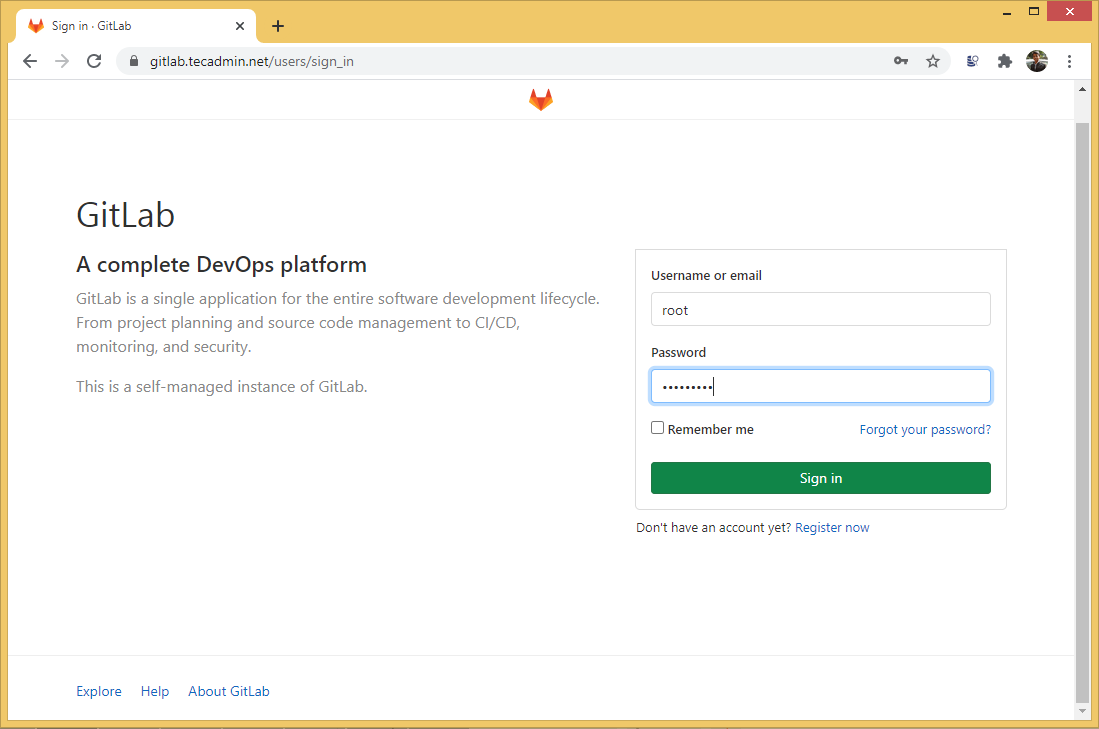Bookmark the page with the star icon

(933, 61)
